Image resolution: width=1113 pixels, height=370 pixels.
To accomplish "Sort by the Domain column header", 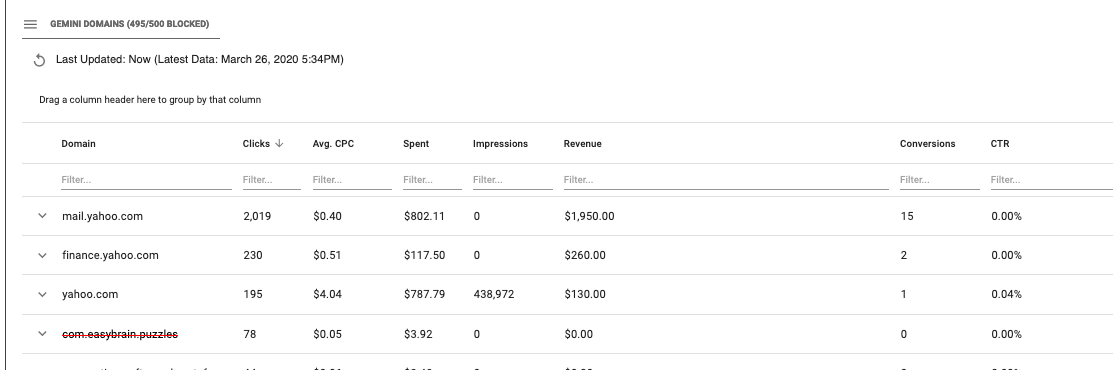I will (78, 143).
